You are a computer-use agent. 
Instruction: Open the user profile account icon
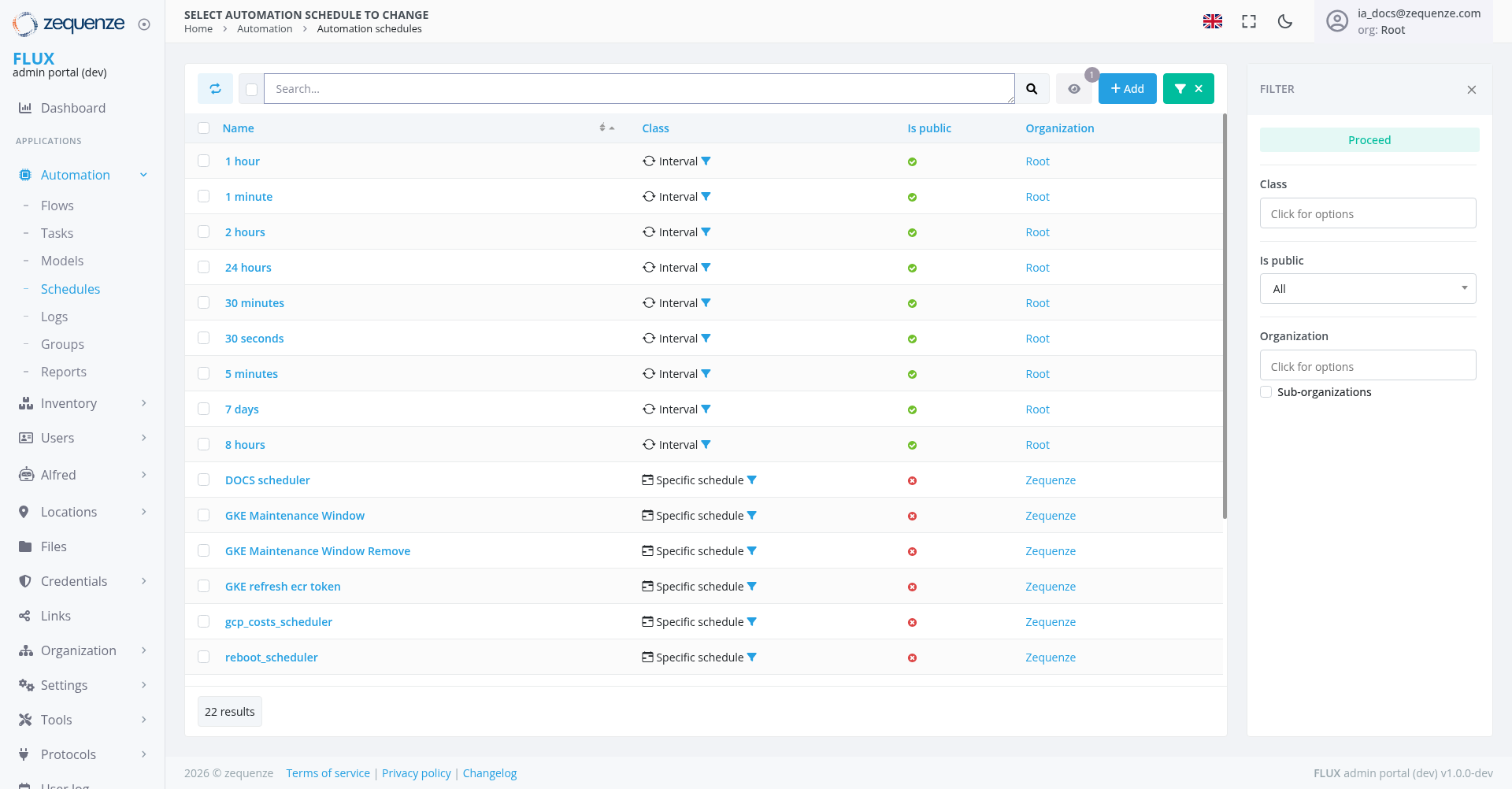point(1336,21)
